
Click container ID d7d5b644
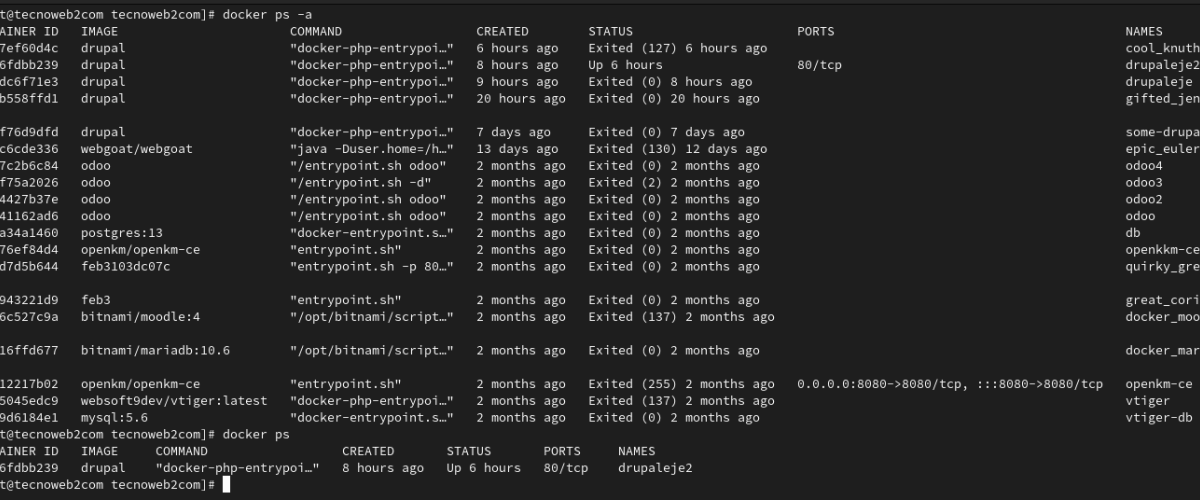pyautogui.click(x=30, y=267)
